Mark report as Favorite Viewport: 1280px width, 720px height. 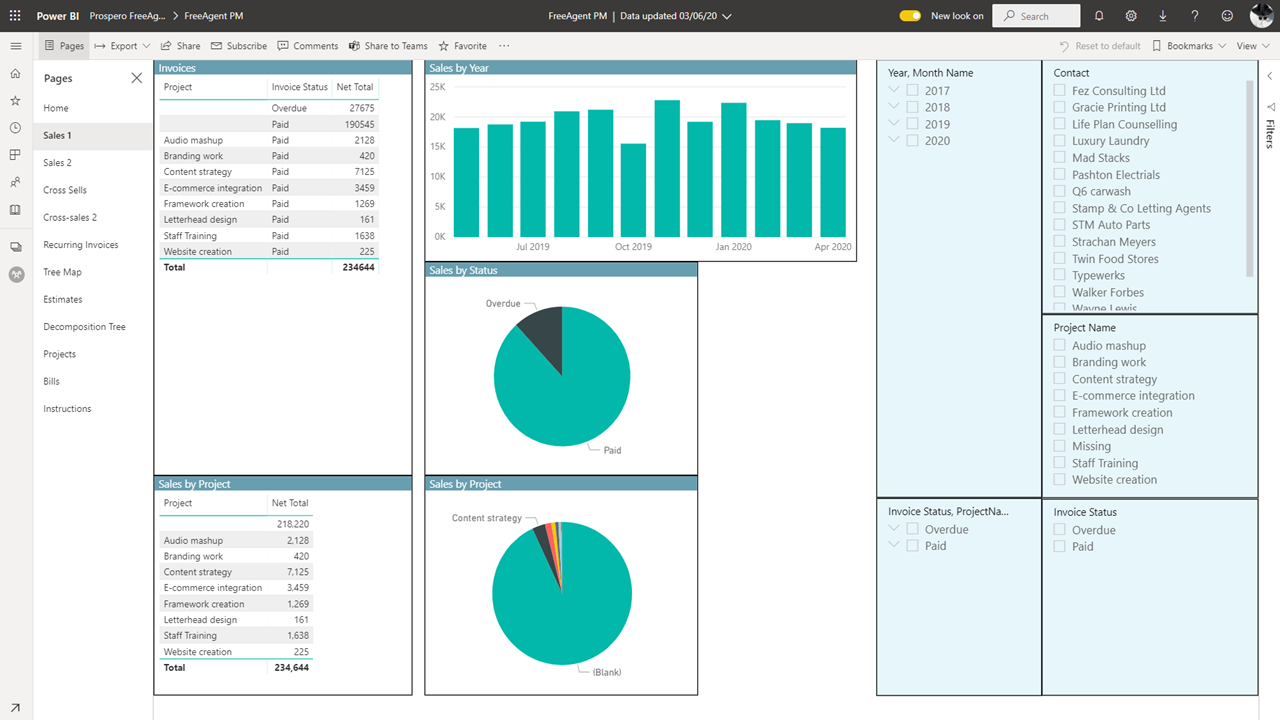462,46
